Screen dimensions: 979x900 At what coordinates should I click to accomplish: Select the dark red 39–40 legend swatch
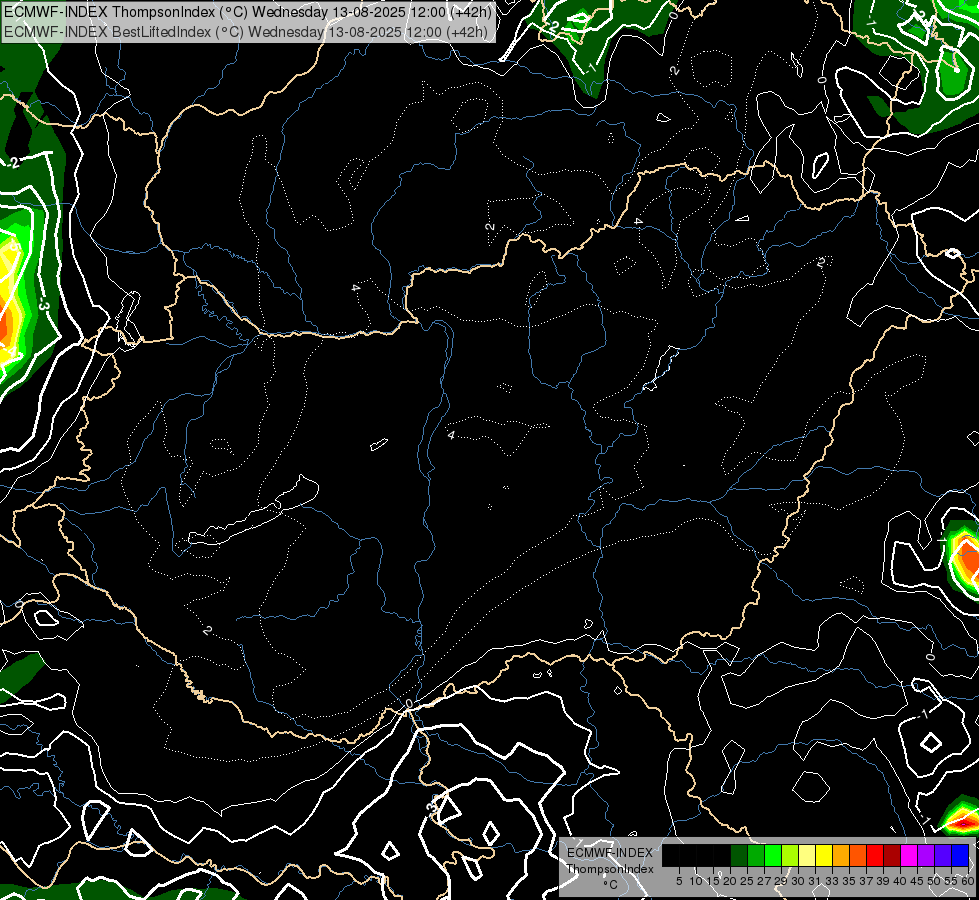pos(892,855)
